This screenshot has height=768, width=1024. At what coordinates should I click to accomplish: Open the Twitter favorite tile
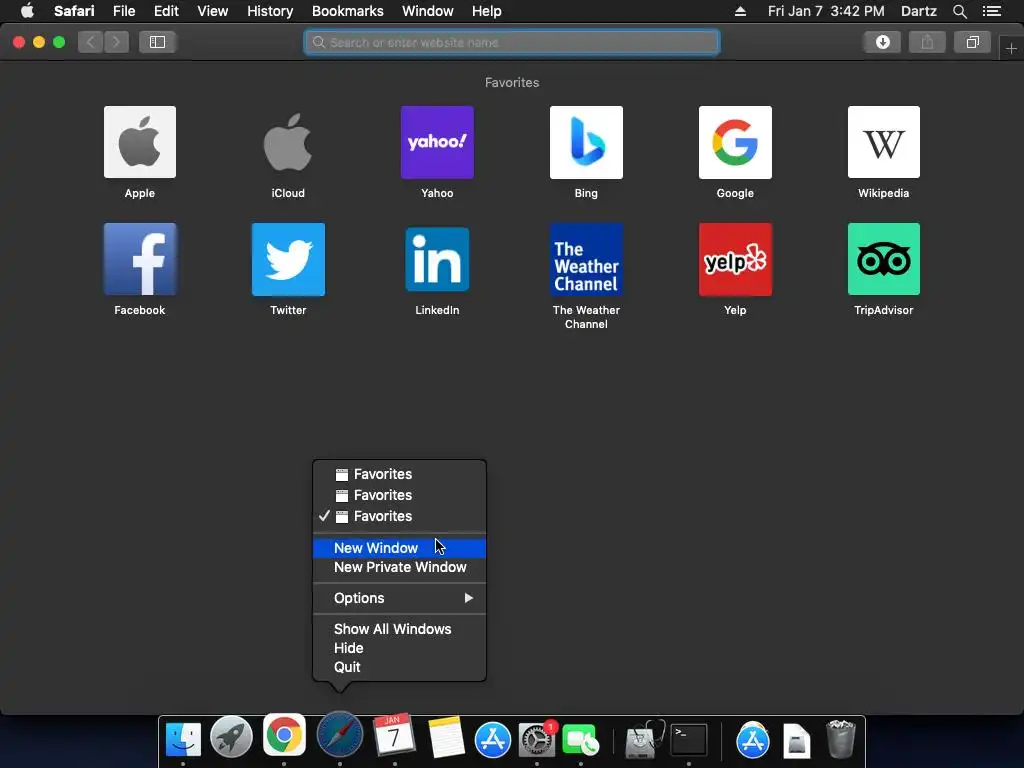click(x=288, y=259)
